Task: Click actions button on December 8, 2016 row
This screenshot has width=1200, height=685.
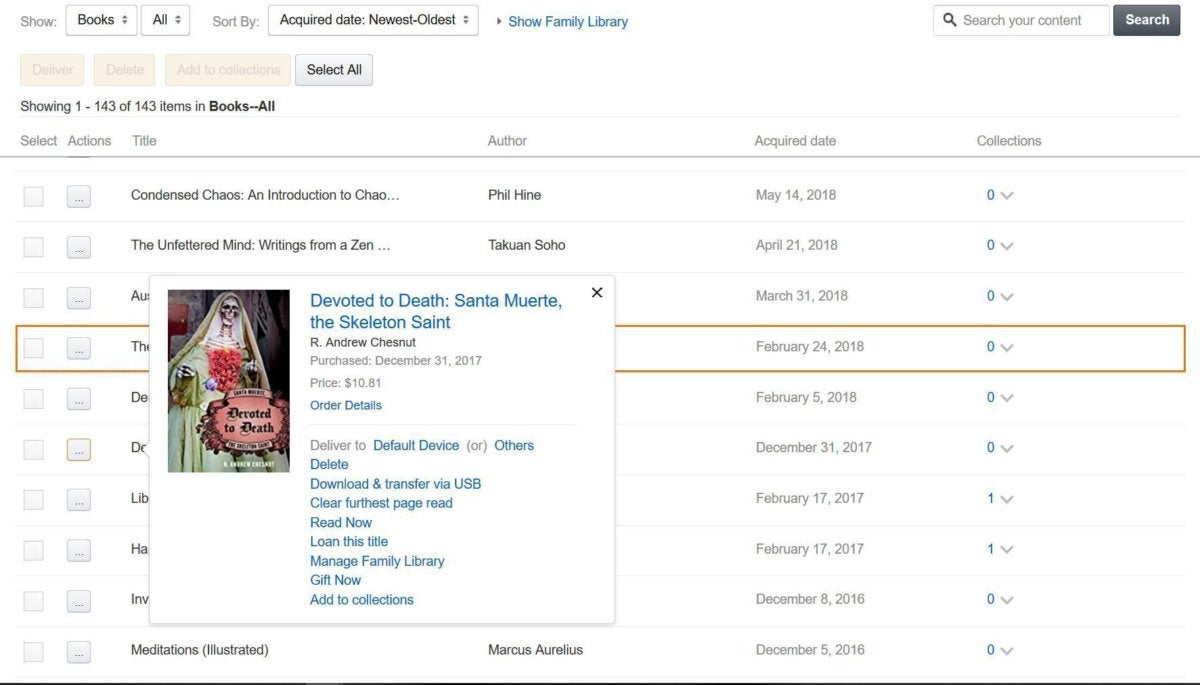Action: (x=79, y=601)
